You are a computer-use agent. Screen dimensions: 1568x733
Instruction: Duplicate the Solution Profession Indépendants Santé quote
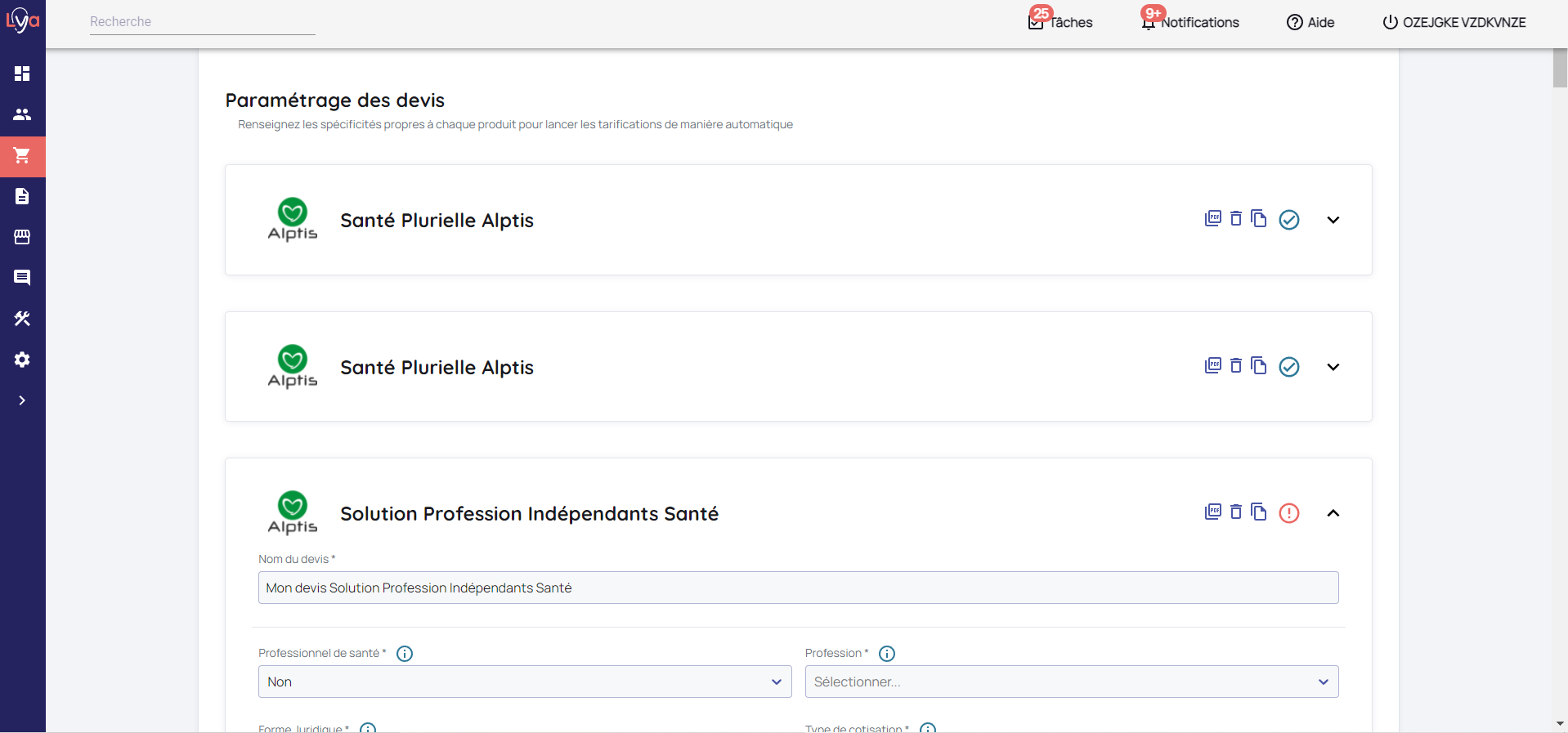click(x=1259, y=512)
